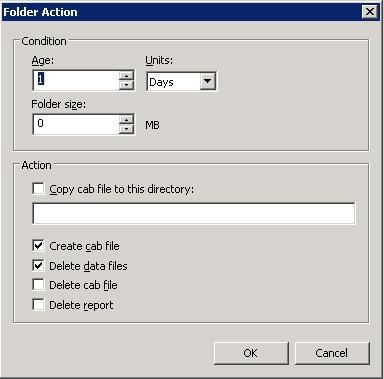Enable Copy cab file to this directory
Screen dimensions: 384x379
pyautogui.click(x=38, y=189)
